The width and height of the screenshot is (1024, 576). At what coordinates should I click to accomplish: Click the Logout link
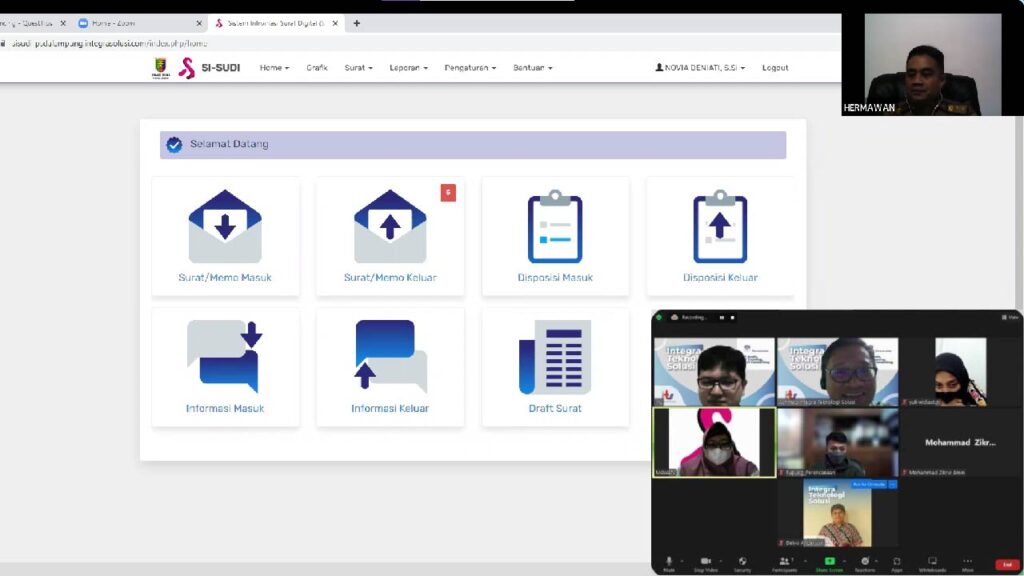click(774, 68)
